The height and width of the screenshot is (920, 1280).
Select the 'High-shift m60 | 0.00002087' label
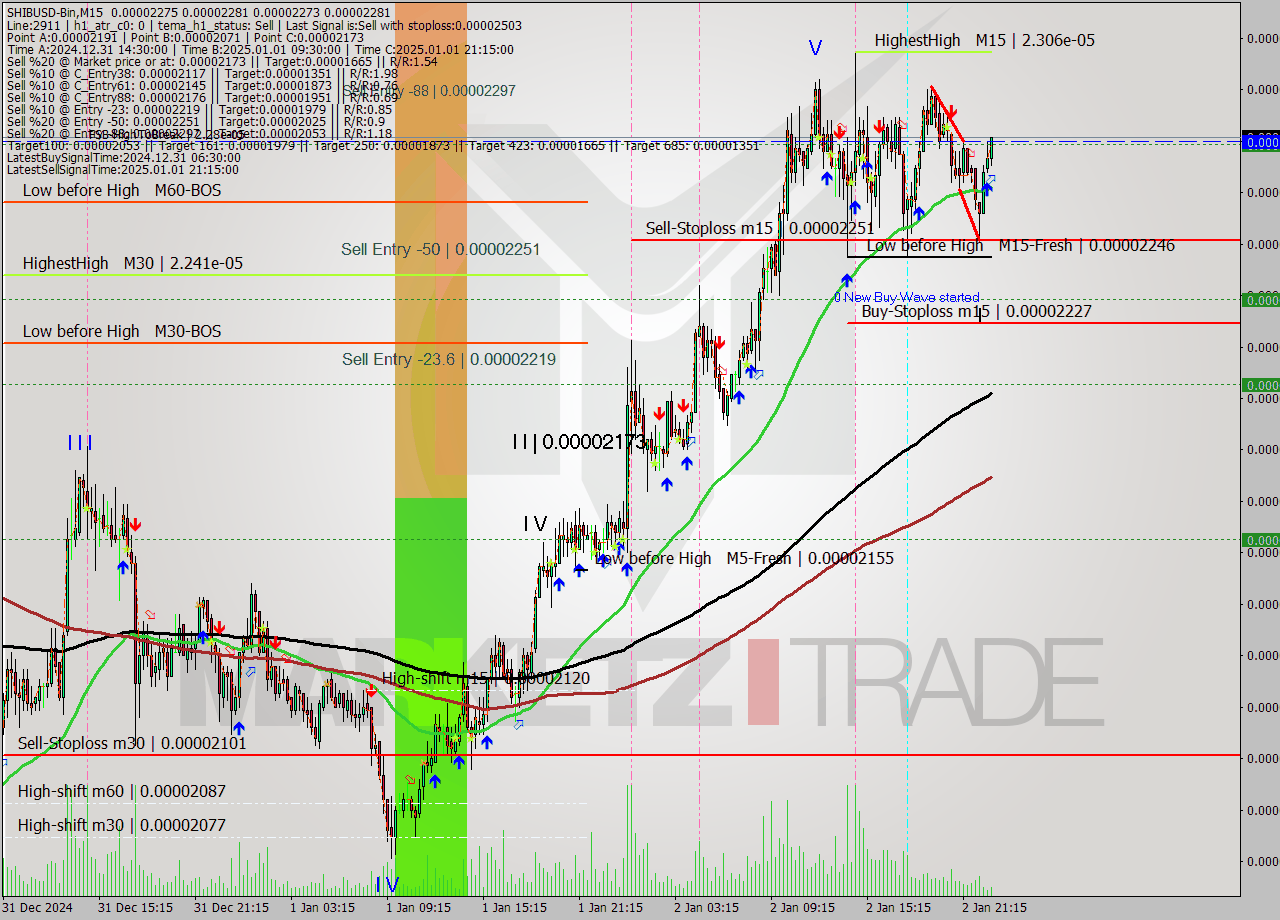[x=121, y=791]
